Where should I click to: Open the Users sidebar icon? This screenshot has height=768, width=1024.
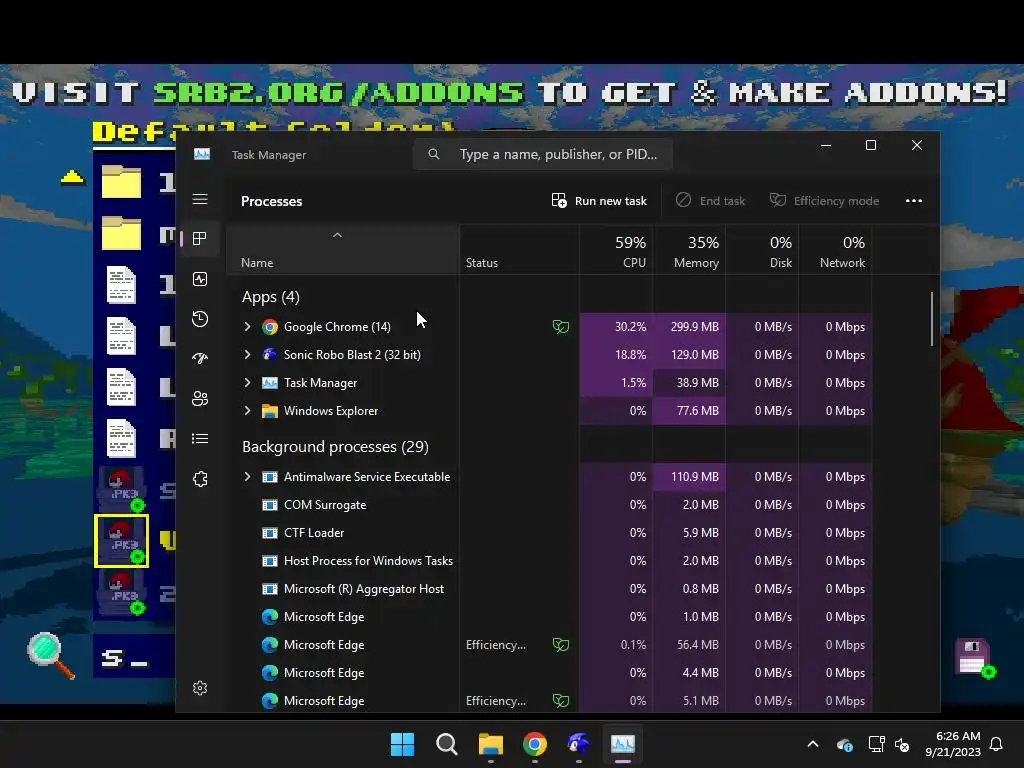pyautogui.click(x=200, y=398)
